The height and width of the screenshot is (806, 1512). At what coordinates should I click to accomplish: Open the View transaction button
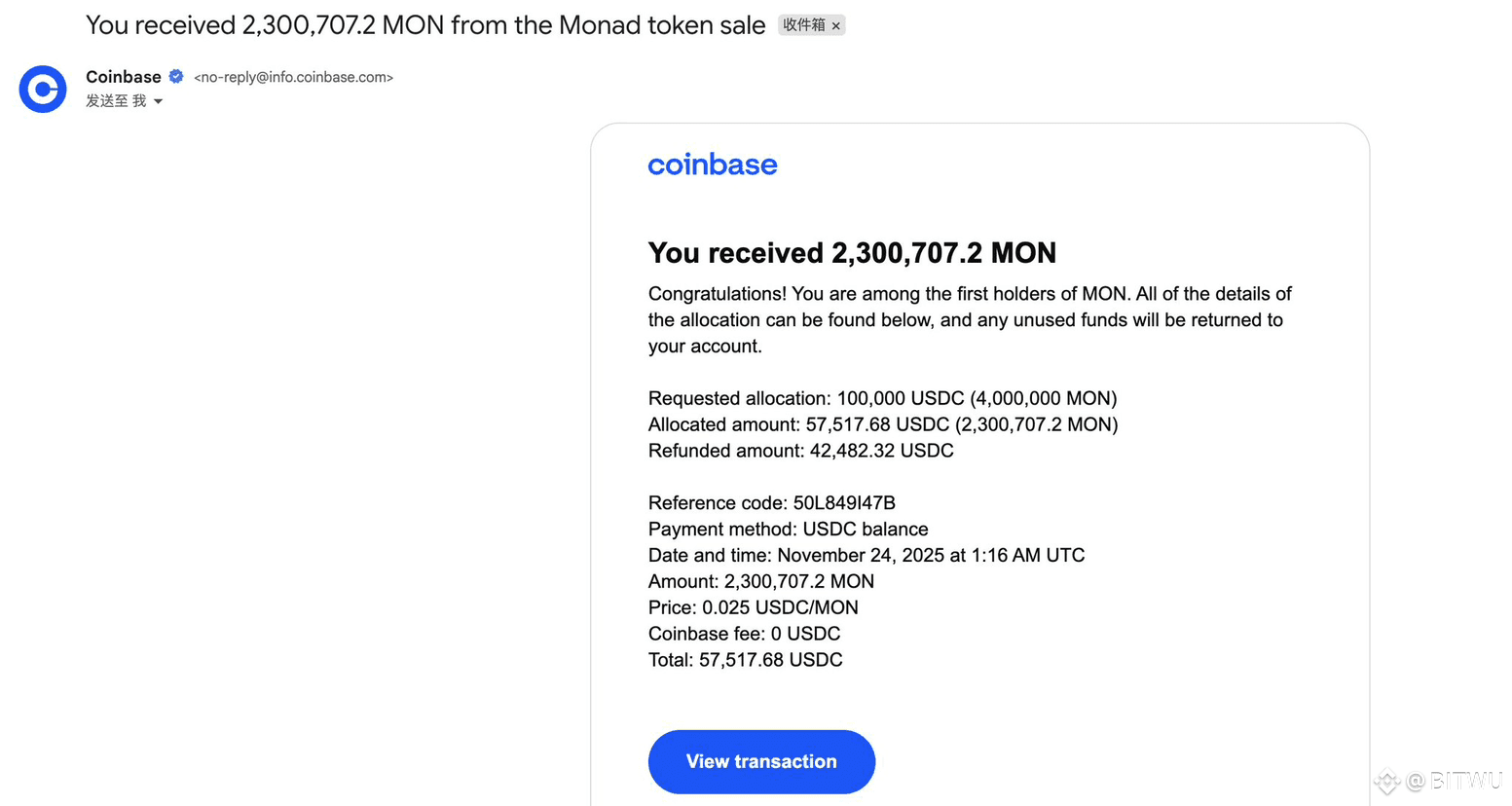(x=761, y=761)
